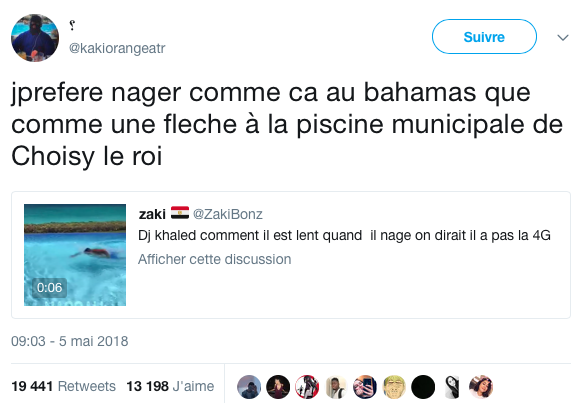View the 19 441 Retweets list

63,386
